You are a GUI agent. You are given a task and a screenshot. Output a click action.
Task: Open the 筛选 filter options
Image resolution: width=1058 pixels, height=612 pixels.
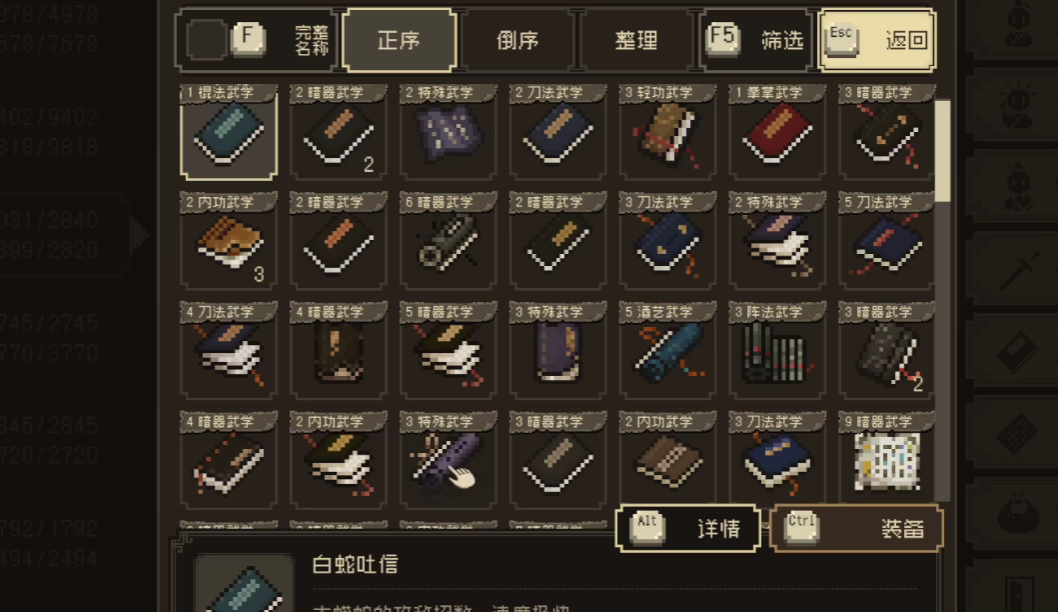(755, 40)
